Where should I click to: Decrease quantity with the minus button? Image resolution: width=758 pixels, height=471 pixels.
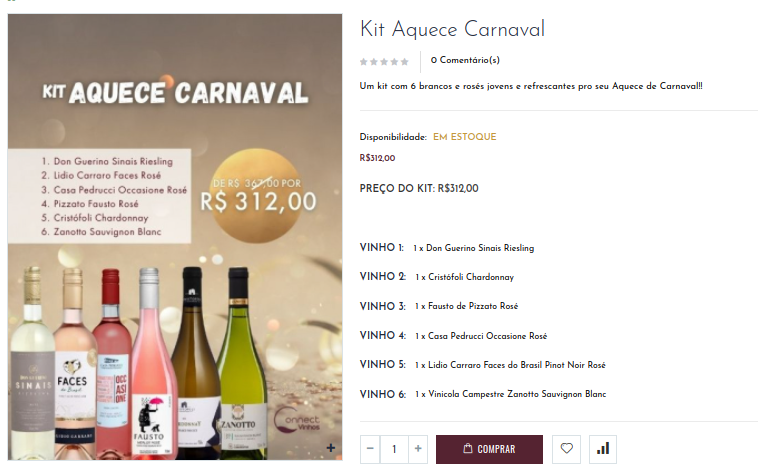pyautogui.click(x=370, y=449)
